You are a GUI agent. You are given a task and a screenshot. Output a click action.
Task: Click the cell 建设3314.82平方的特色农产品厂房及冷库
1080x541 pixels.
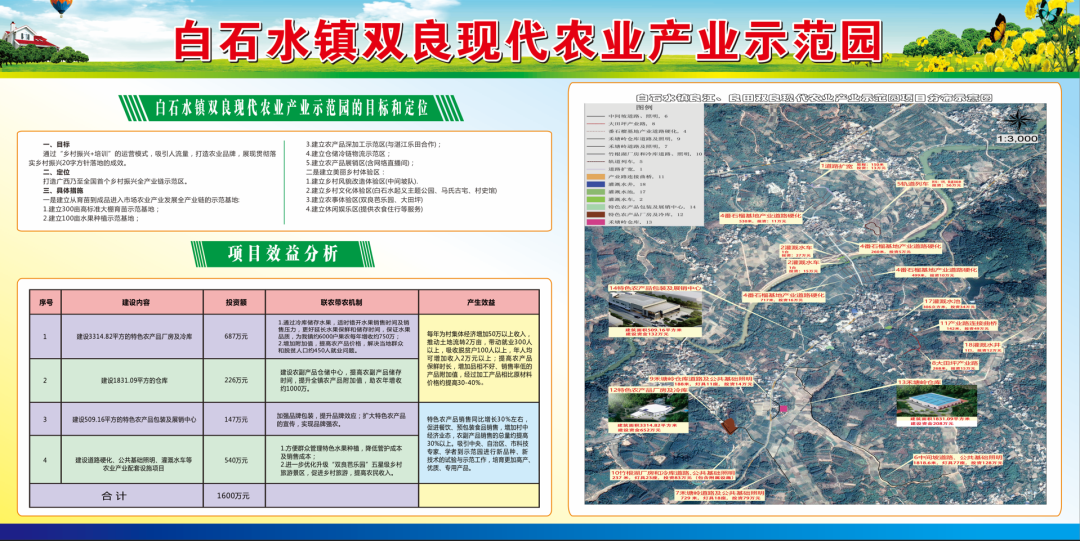point(134,336)
